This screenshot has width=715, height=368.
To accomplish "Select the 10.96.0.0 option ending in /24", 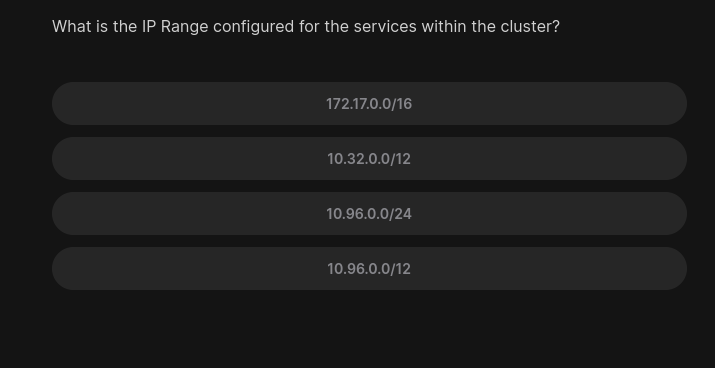I will 369,213.
